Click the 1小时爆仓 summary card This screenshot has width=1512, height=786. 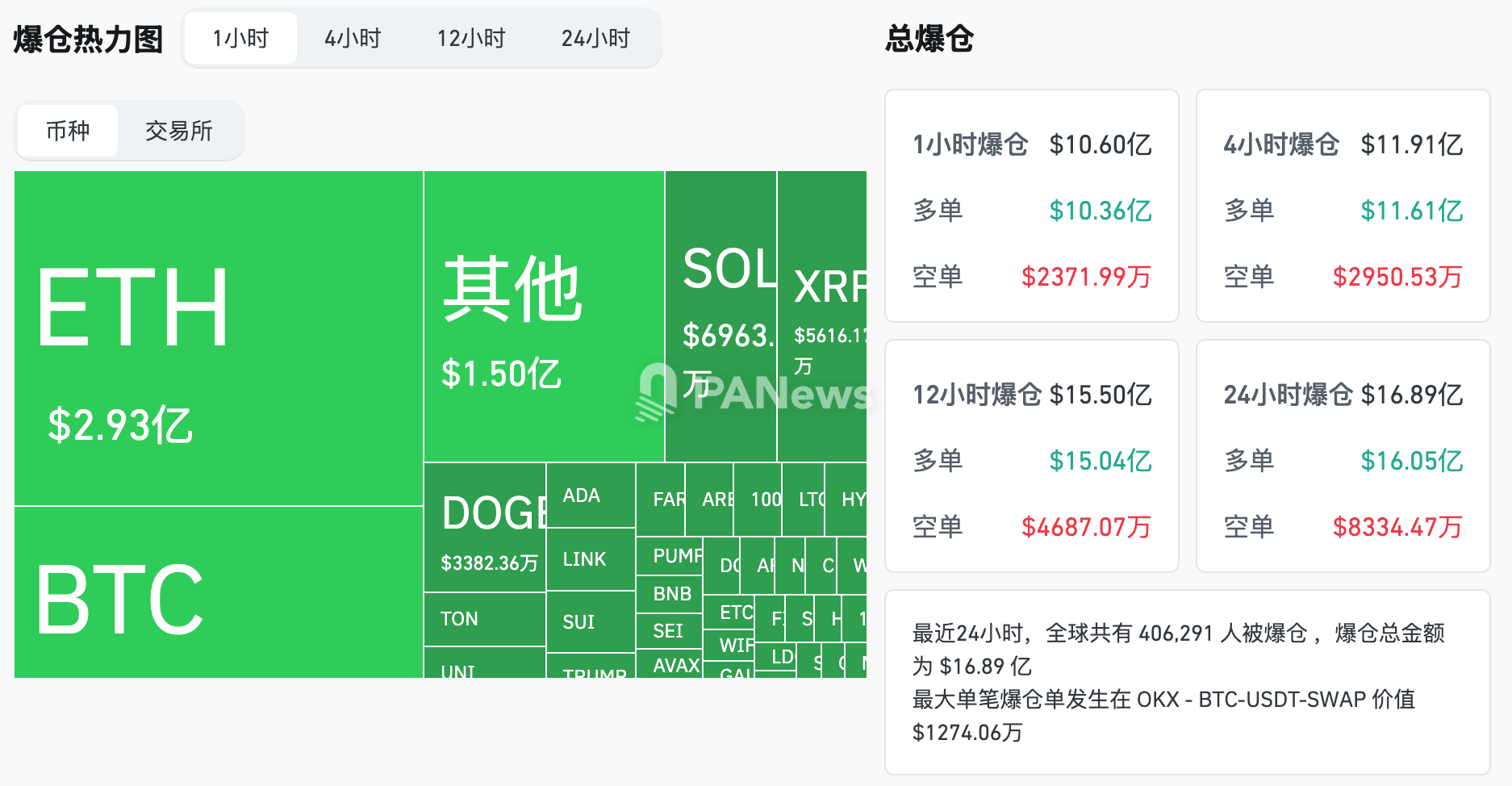tap(1031, 206)
